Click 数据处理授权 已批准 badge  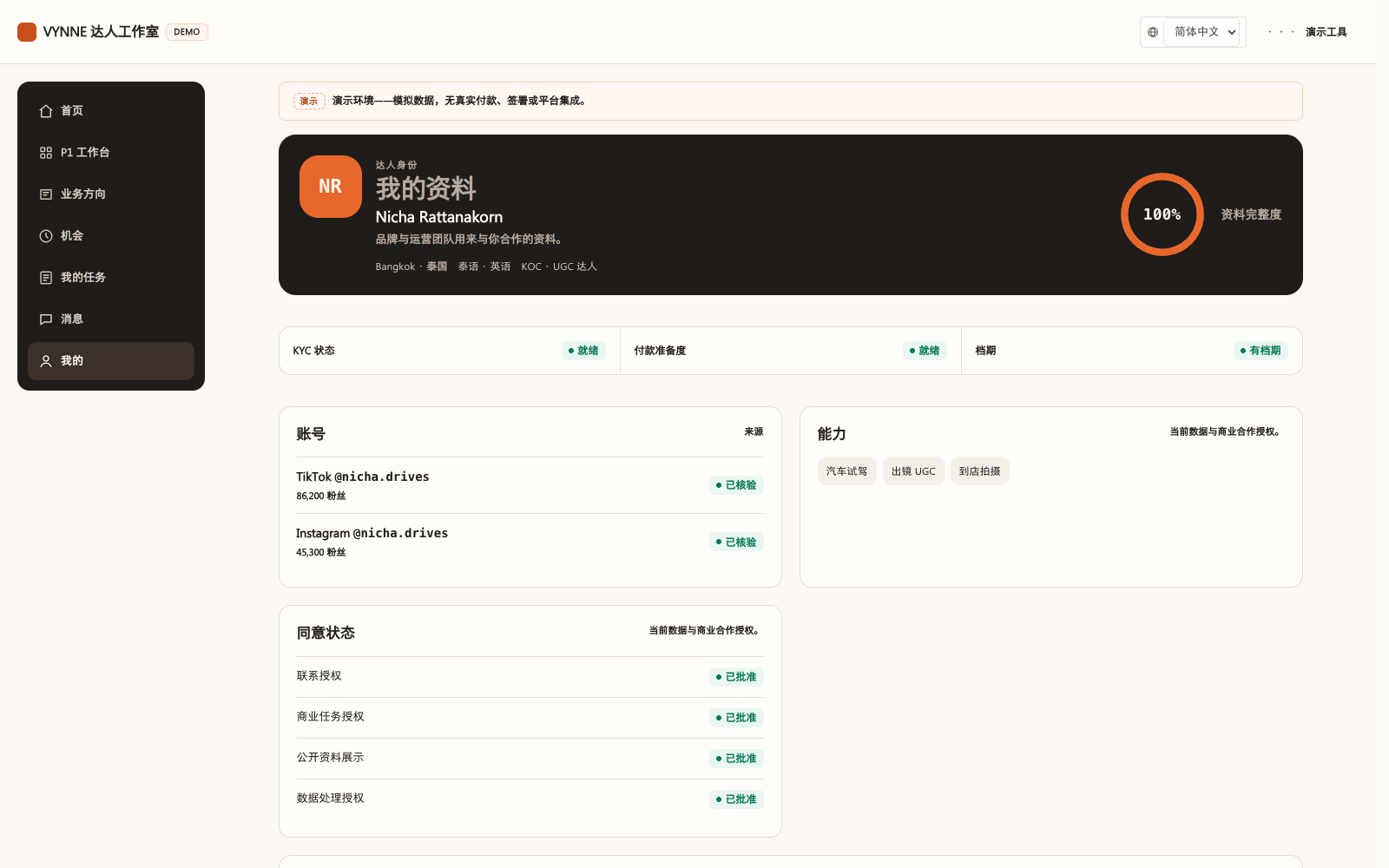[x=736, y=799]
